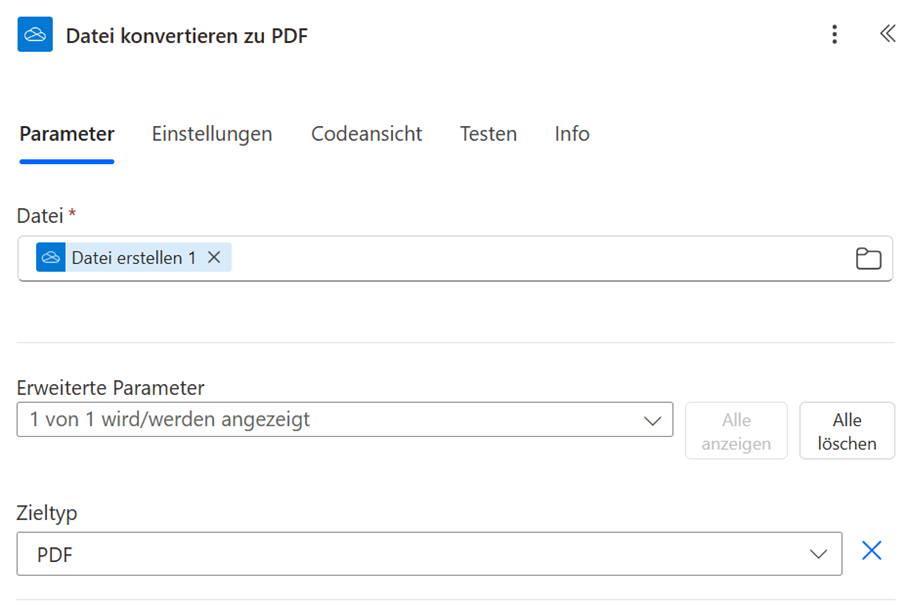Collapse the panel with the double chevron
The image size is (907, 607).
(887, 34)
